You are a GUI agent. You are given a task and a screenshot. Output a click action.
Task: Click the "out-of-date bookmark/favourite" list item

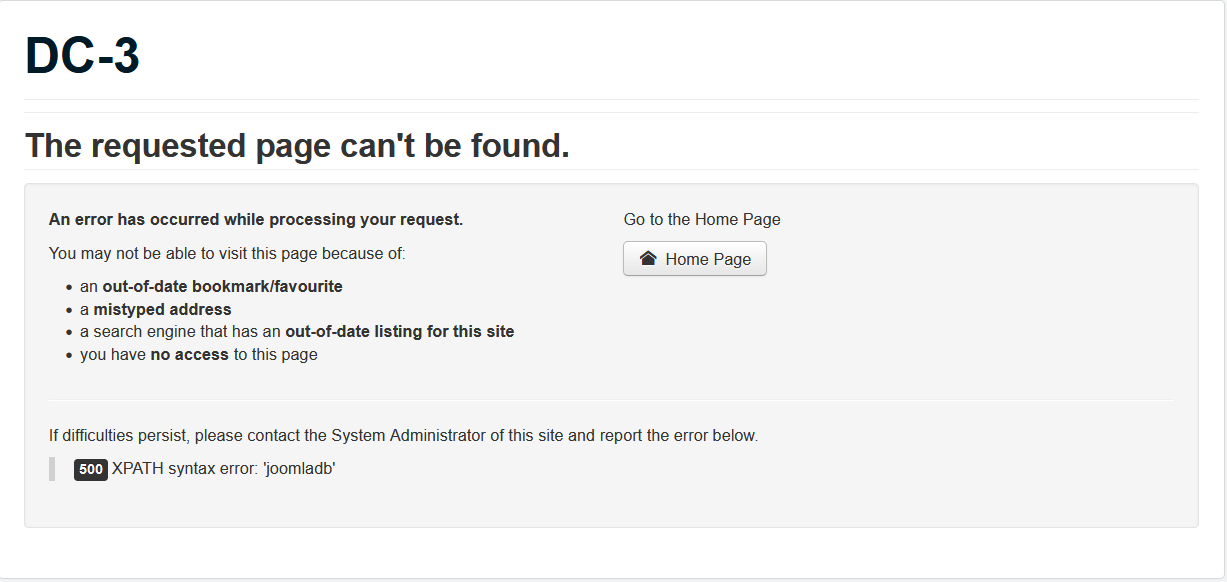(x=222, y=286)
